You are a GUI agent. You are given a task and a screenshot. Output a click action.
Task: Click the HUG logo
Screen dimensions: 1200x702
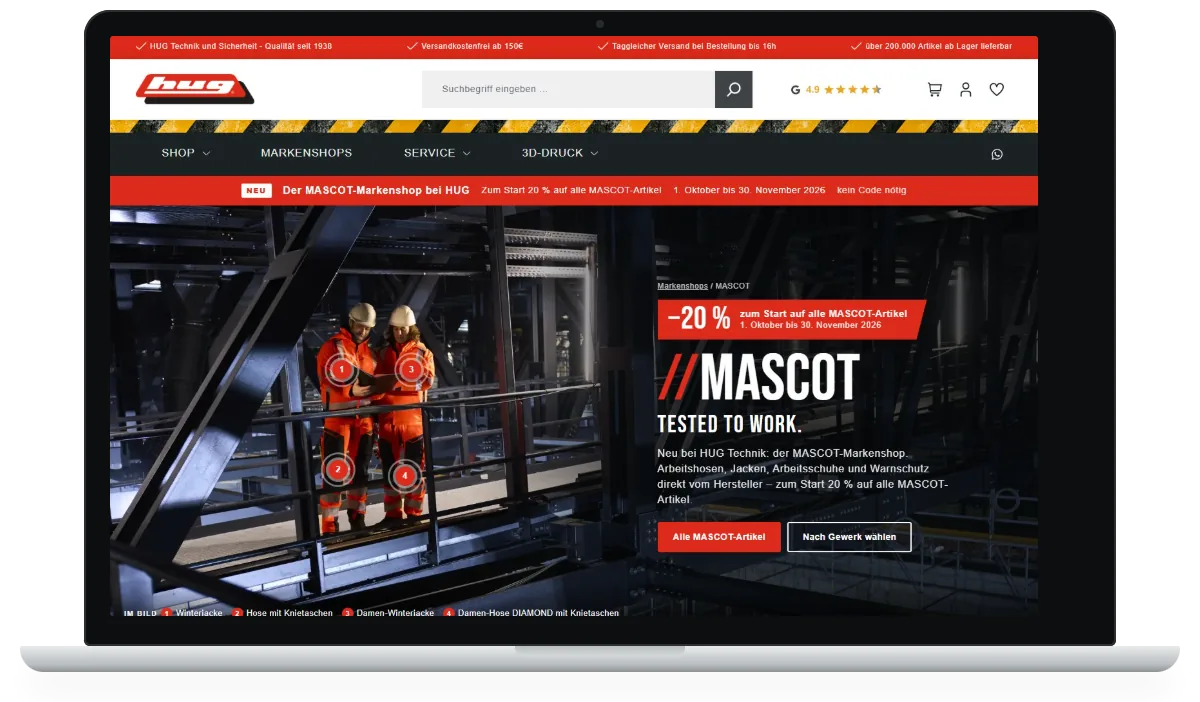tap(195, 89)
